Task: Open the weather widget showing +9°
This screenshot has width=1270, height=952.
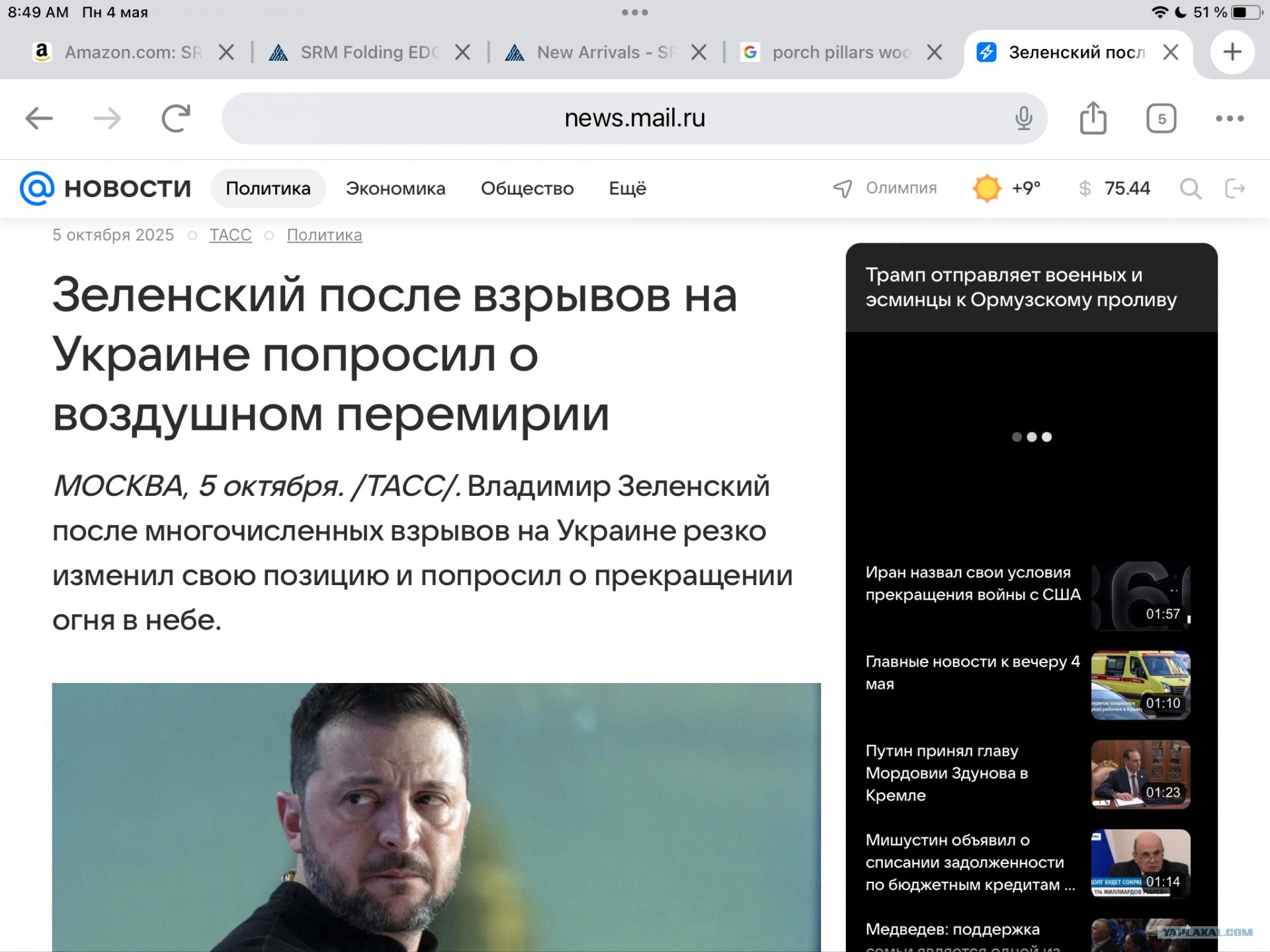Action: (1007, 188)
